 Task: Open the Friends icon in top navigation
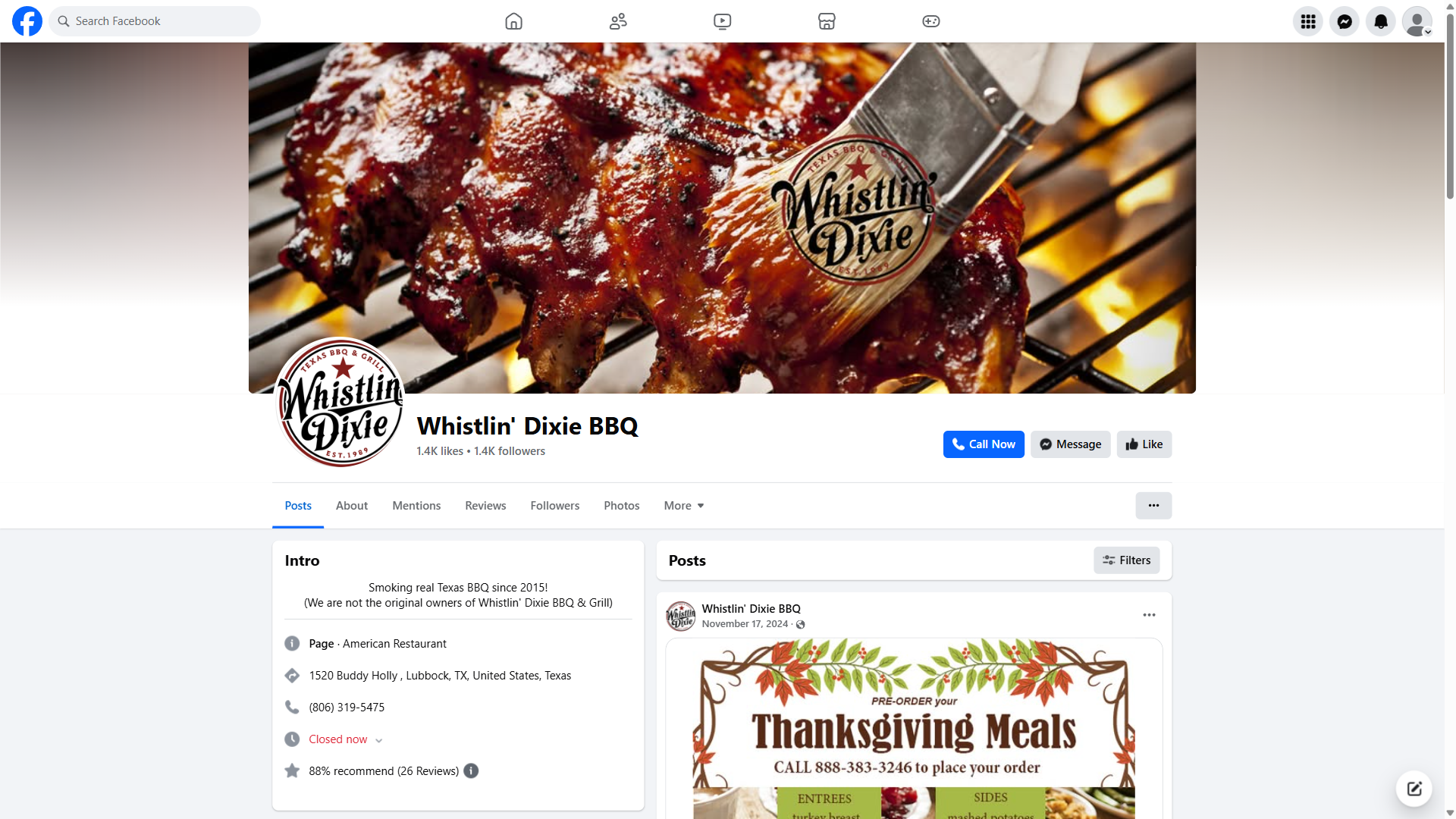tap(618, 21)
